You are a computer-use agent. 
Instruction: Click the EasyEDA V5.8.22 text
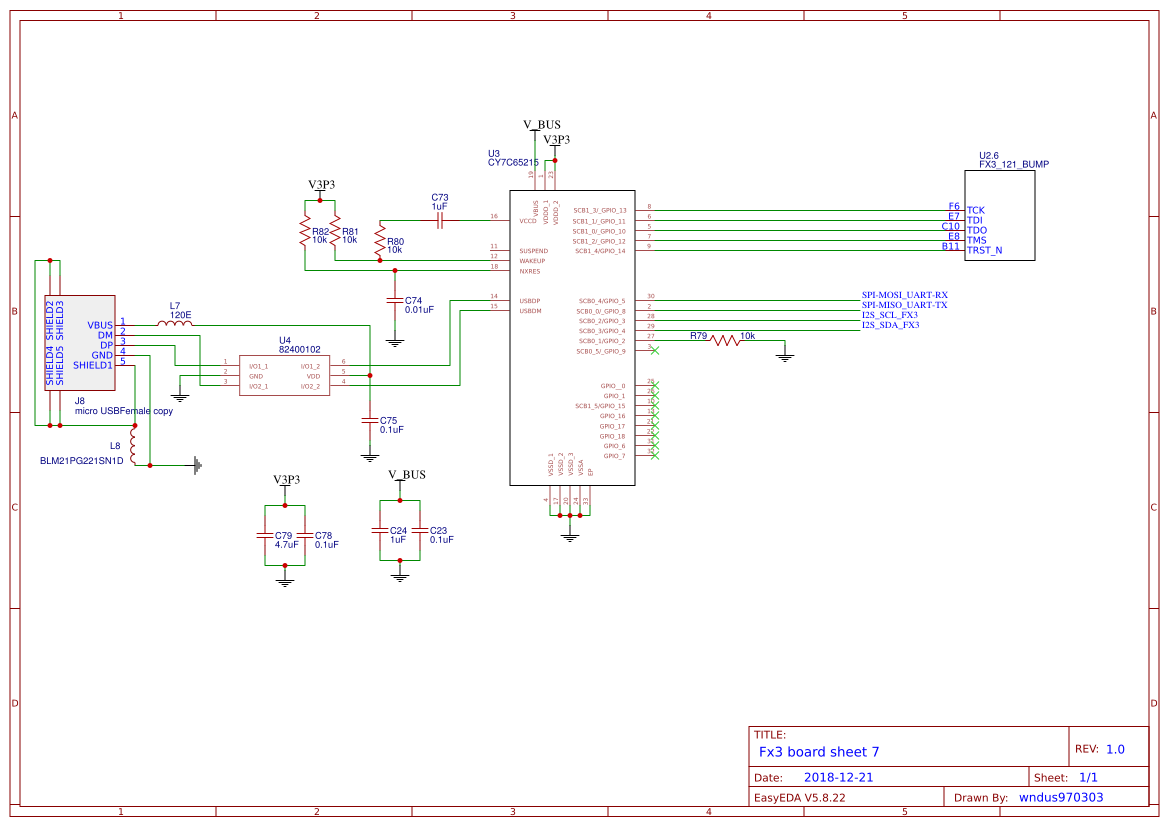pos(799,797)
